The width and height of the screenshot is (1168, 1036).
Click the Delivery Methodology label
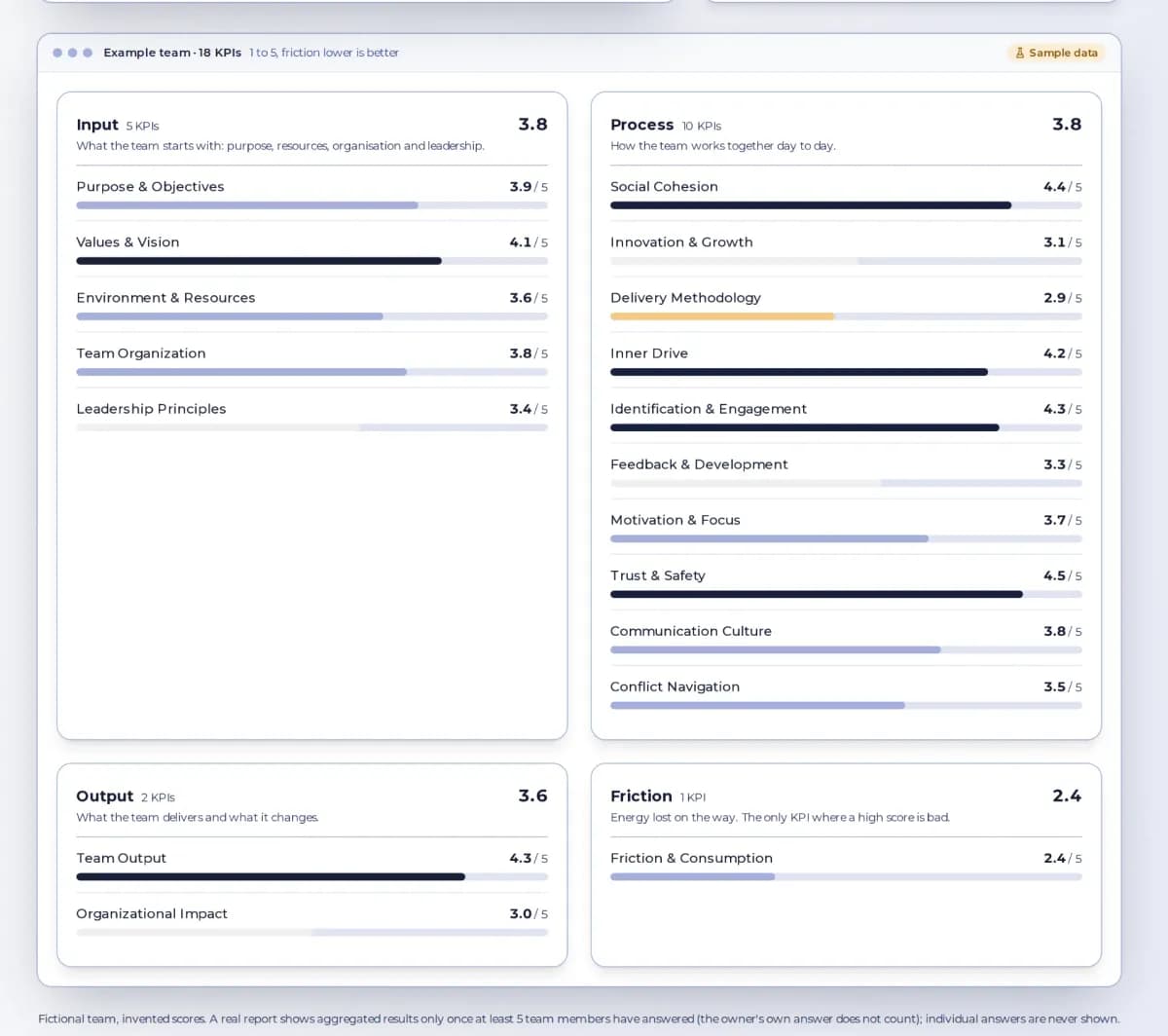pyautogui.click(x=685, y=297)
